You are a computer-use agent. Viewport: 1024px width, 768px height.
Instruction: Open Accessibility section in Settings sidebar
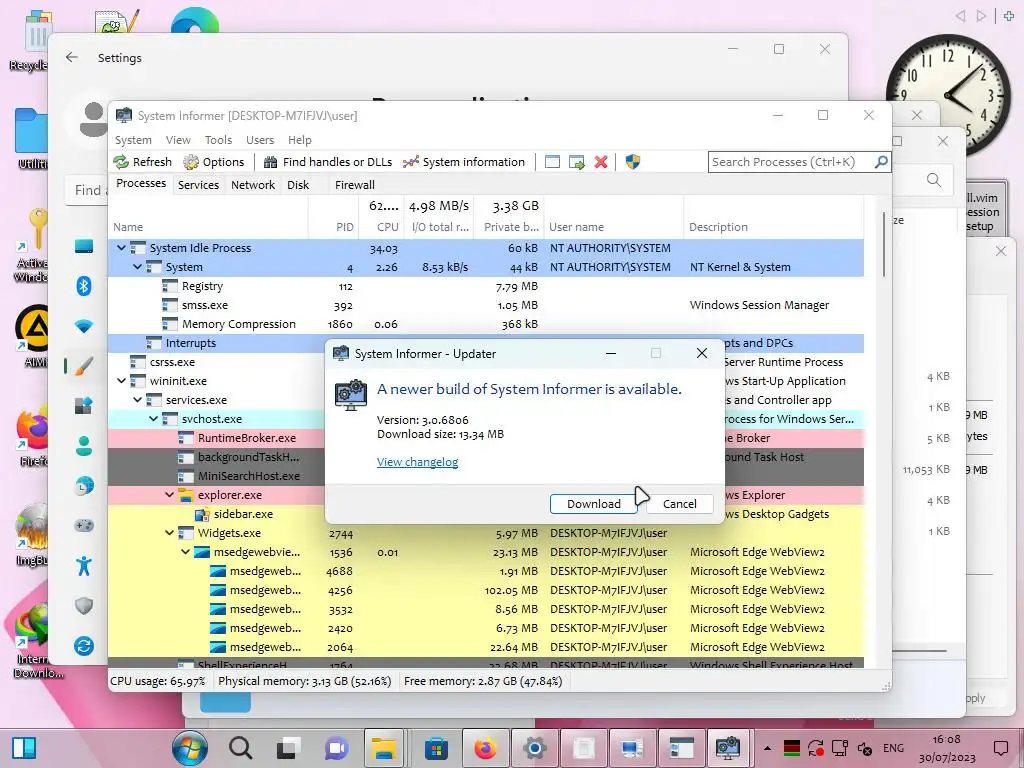84,566
